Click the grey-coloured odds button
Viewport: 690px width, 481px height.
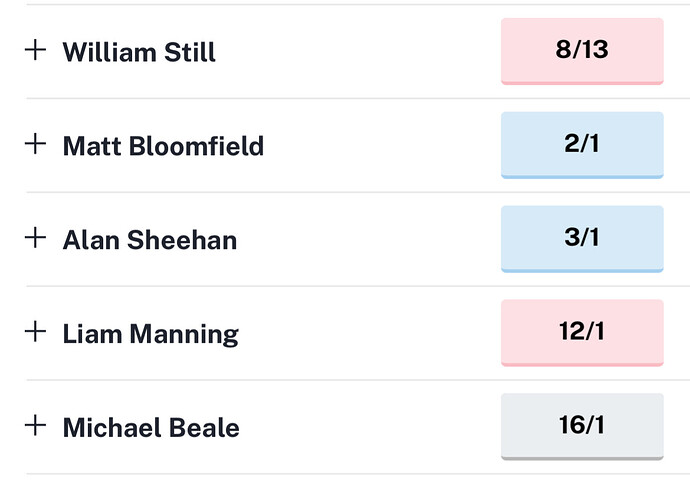click(581, 426)
